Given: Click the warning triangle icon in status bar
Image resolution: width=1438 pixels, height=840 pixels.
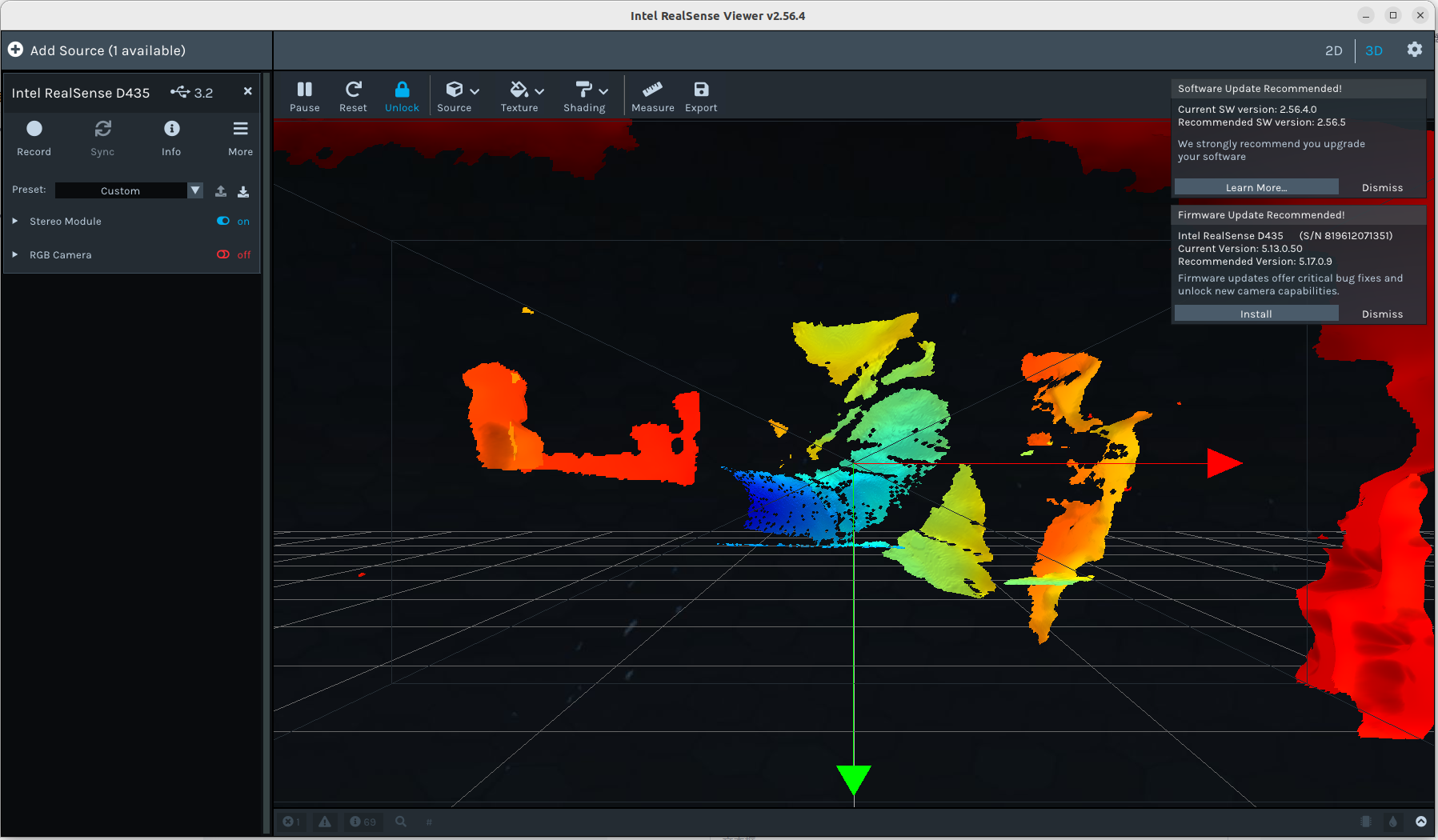Looking at the screenshot, I should (325, 822).
